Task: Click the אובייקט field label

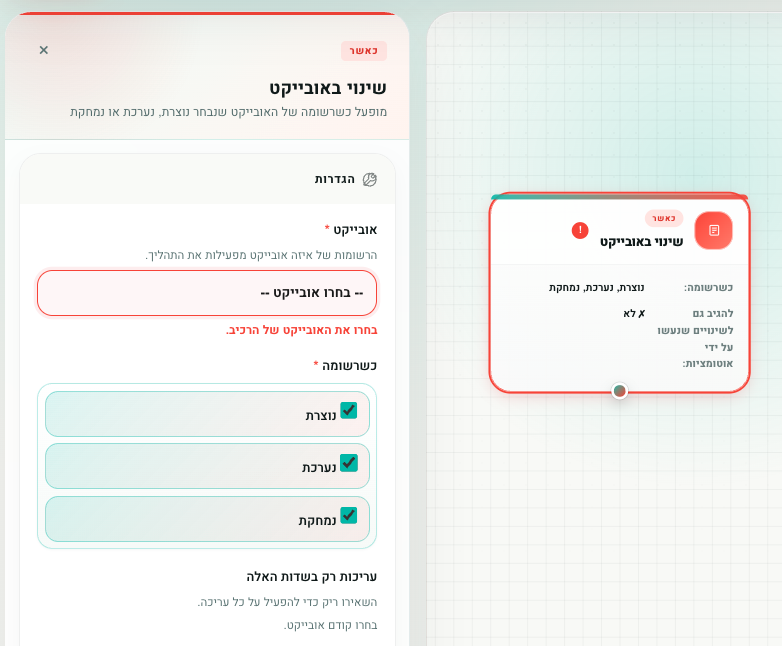Action: 355,230
